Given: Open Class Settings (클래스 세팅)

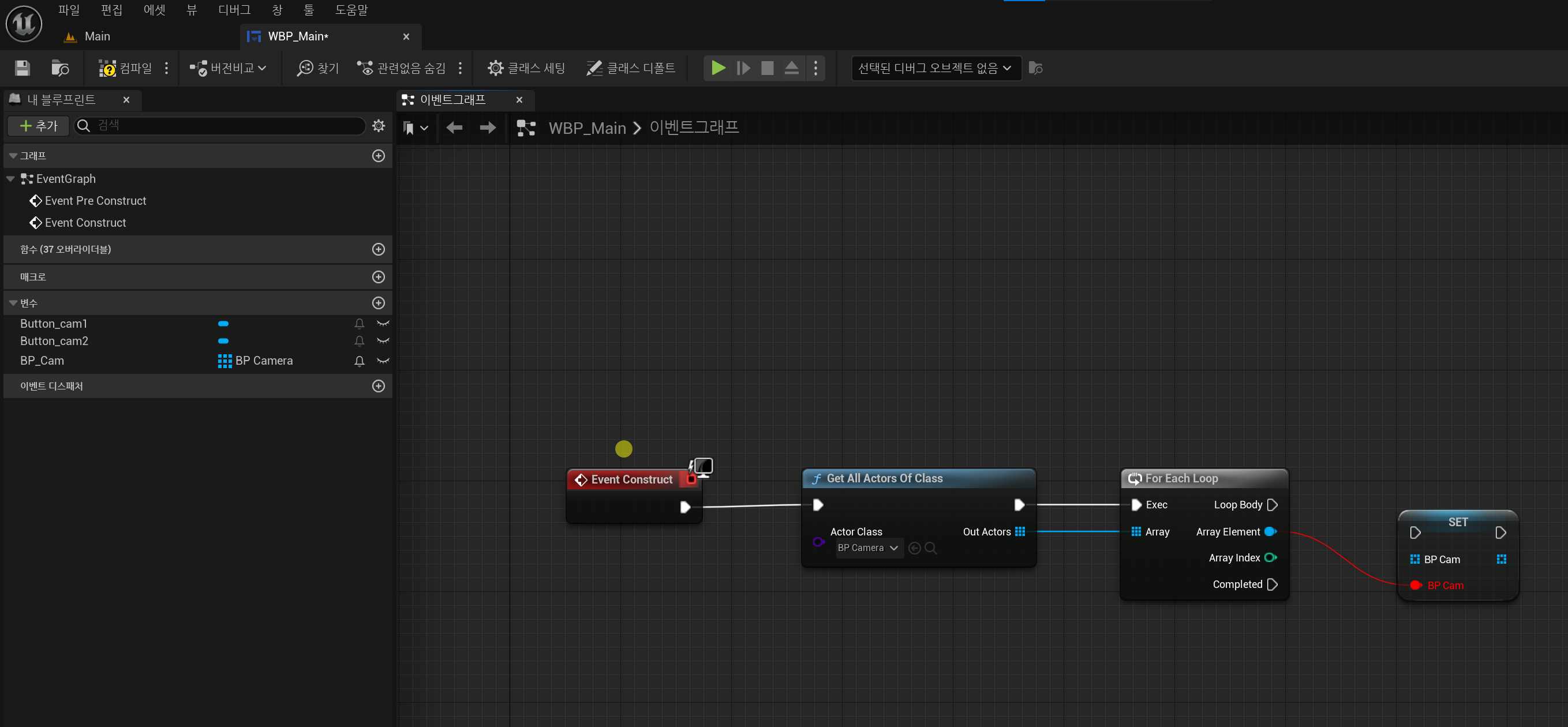Looking at the screenshot, I should (x=526, y=68).
